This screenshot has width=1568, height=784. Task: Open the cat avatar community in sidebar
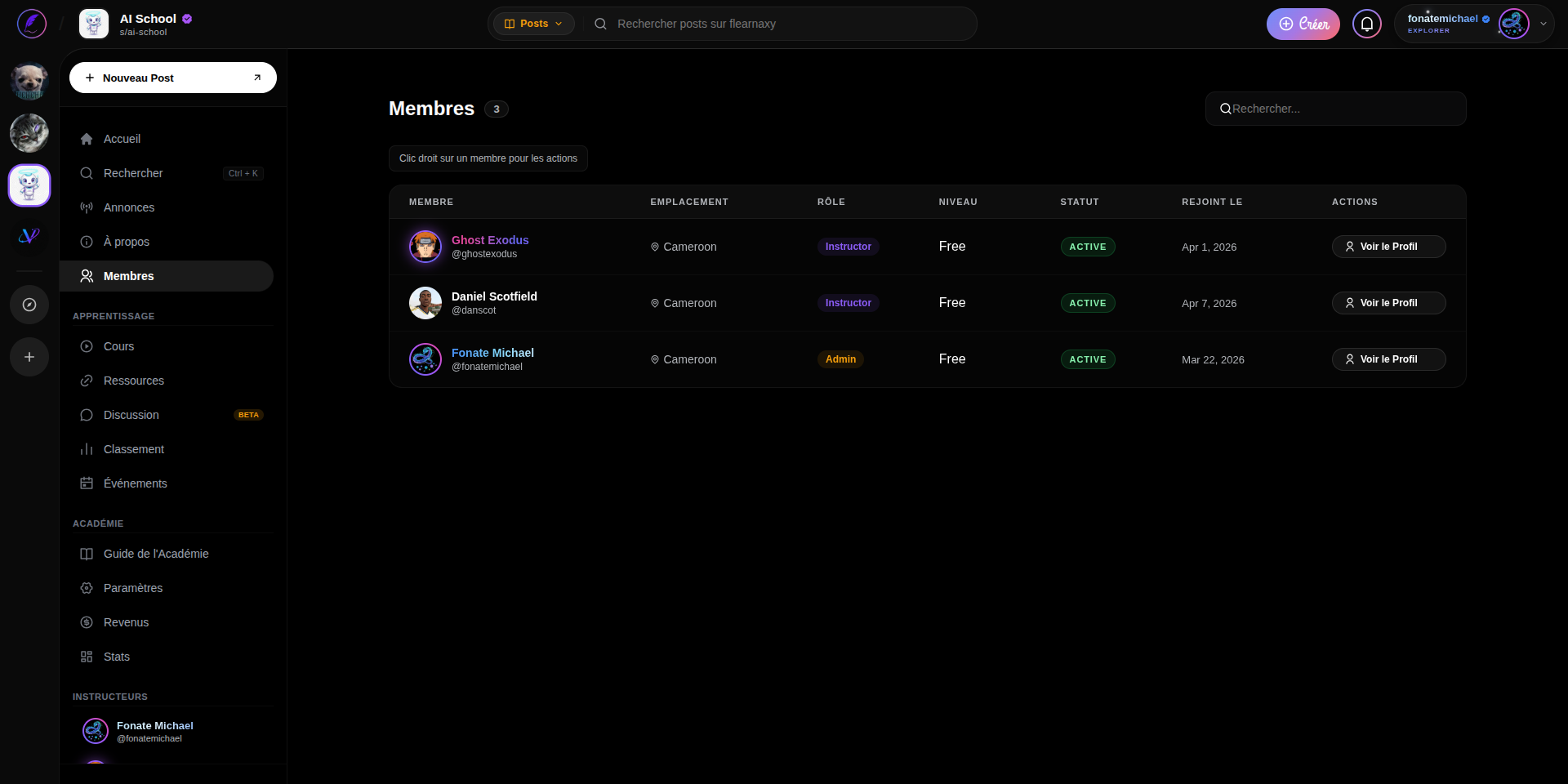(x=29, y=133)
